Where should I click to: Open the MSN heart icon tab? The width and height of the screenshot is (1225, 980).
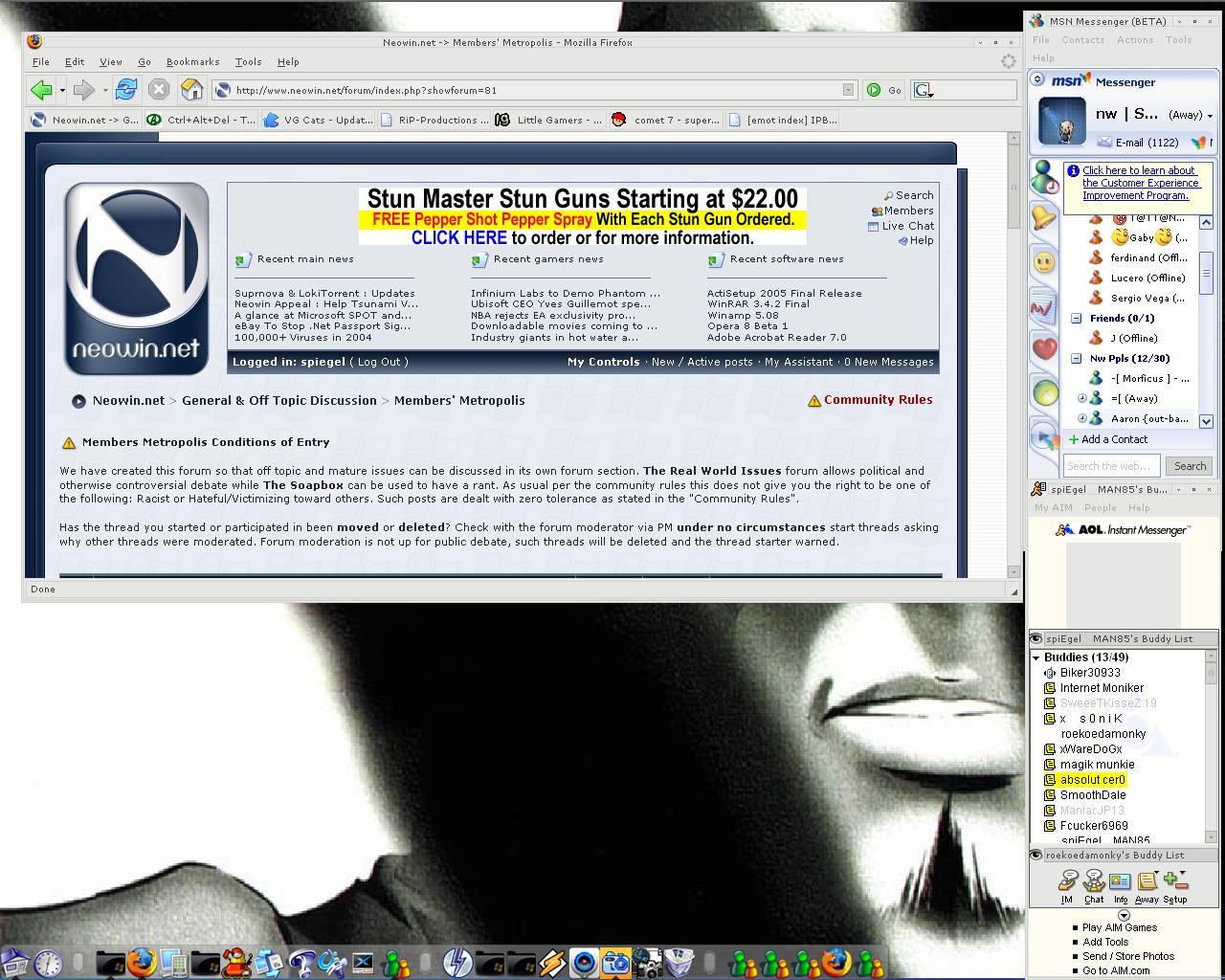click(x=1044, y=349)
